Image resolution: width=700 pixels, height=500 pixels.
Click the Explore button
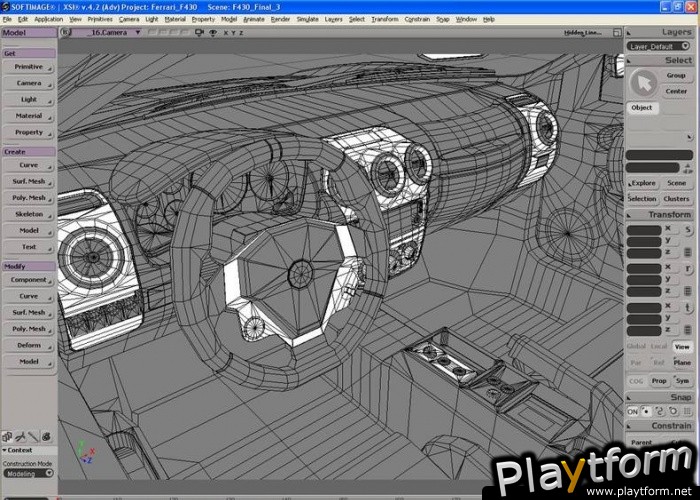[x=643, y=183]
